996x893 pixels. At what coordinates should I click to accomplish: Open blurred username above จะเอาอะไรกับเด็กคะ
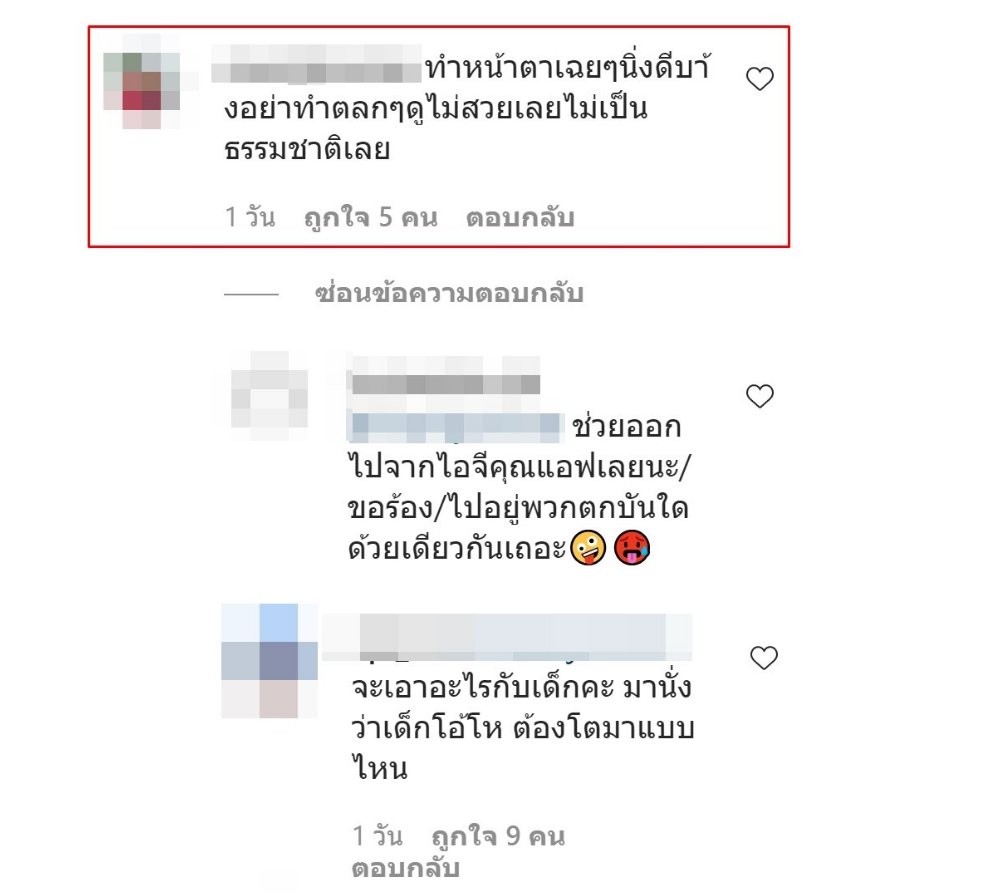click(507, 637)
